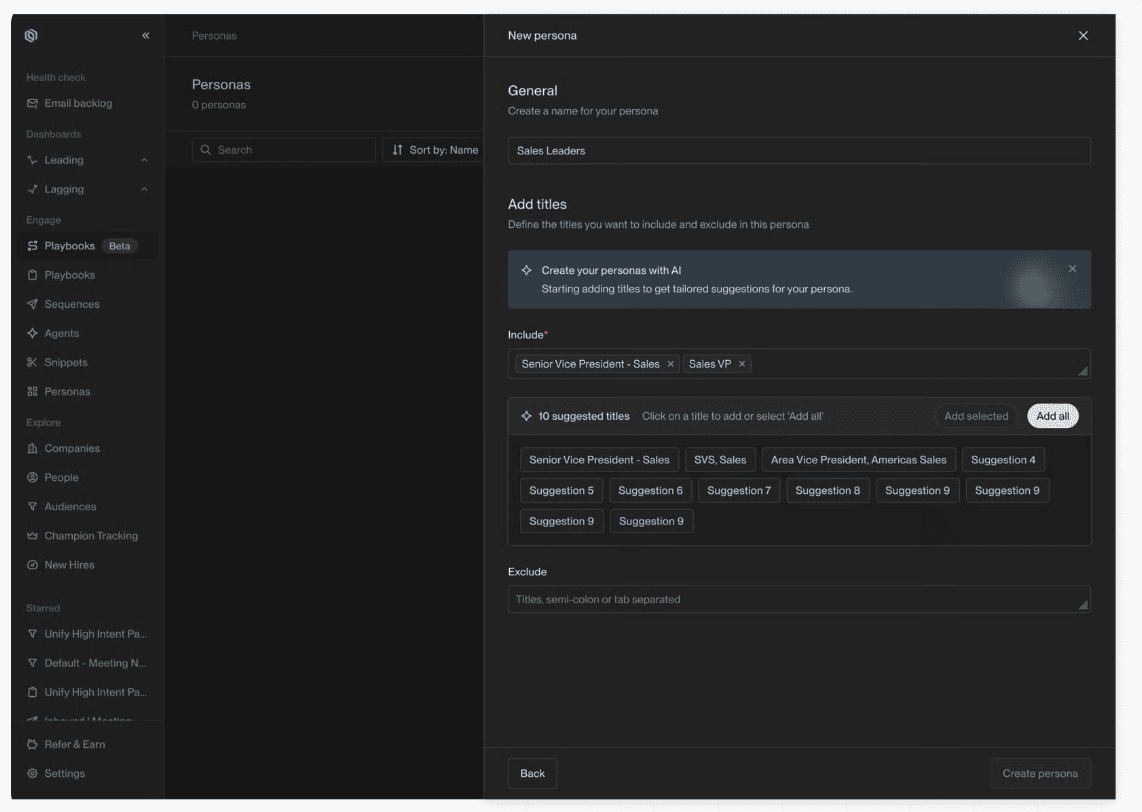This screenshot has height=812, width=1142.
Task: Select the Suggestion 6 chip
Action: [x=650, y=490]
